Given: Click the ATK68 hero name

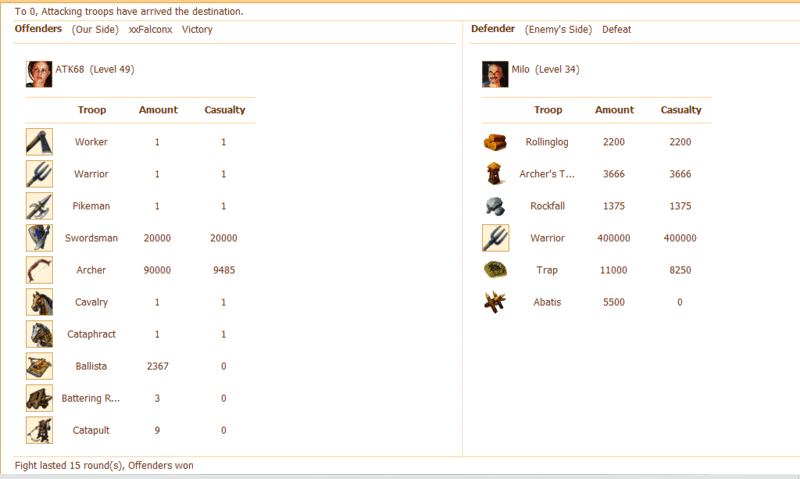Looking at the screenshot, I should pos(70,70).
